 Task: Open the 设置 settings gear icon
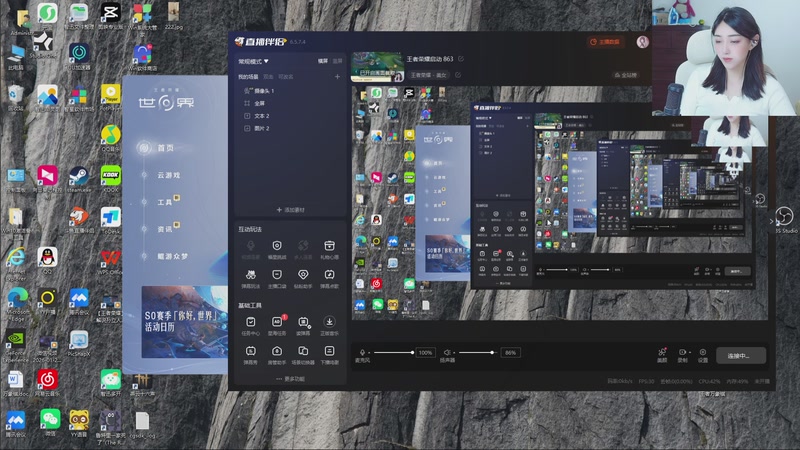703,352
